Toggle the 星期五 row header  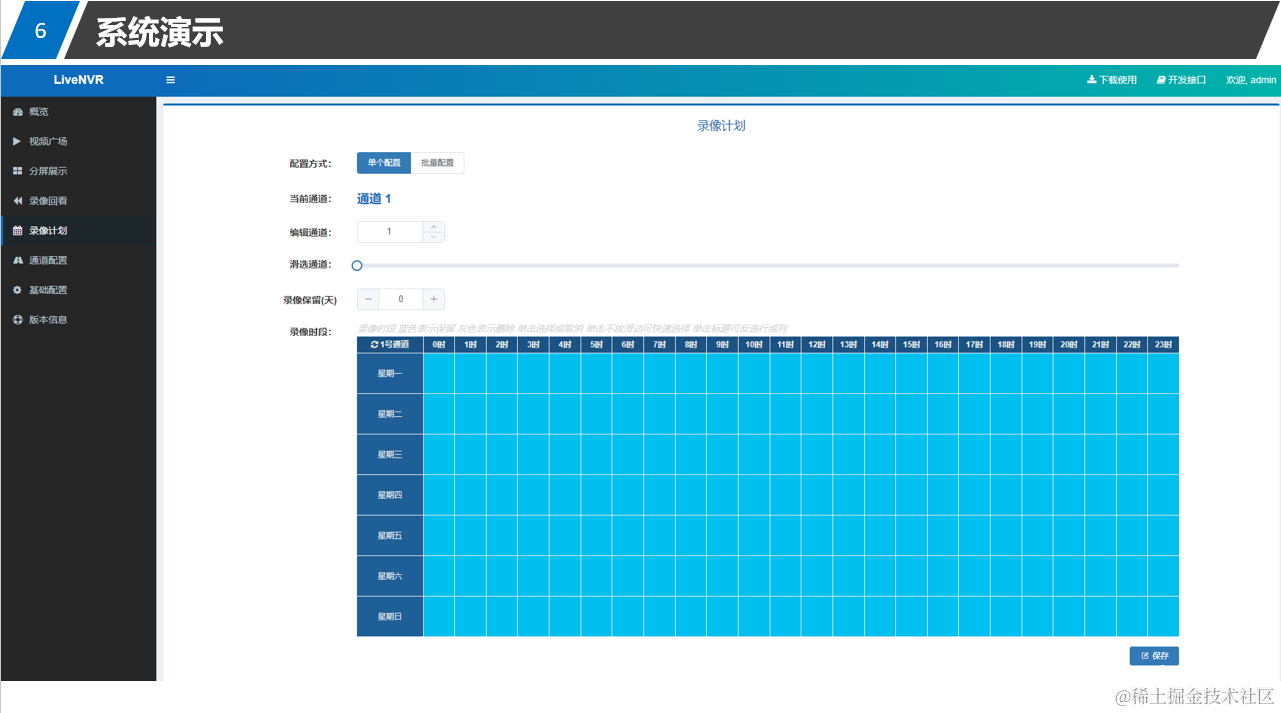(390, 535)
